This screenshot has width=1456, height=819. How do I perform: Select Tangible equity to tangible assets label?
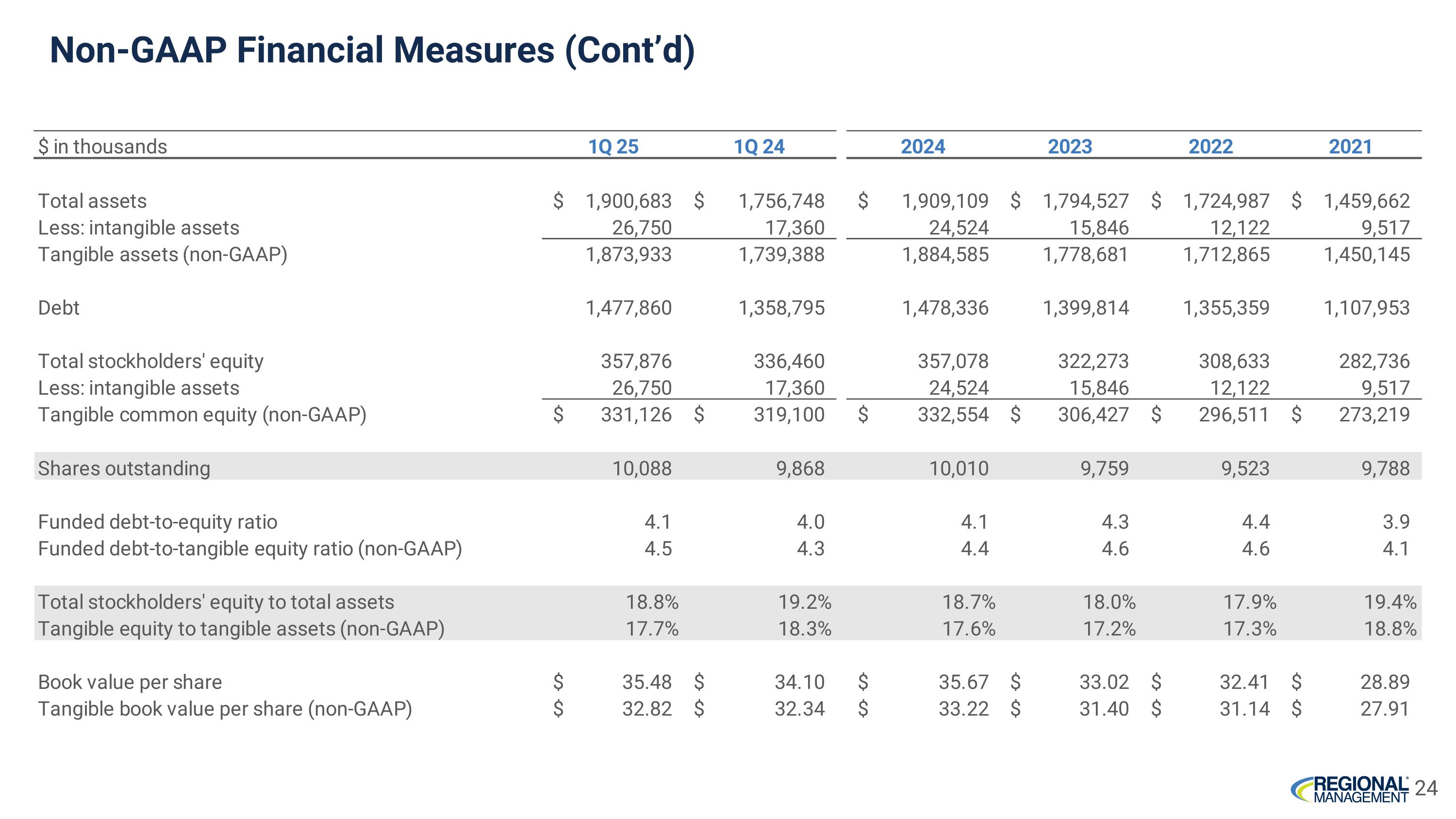(241, 629)
